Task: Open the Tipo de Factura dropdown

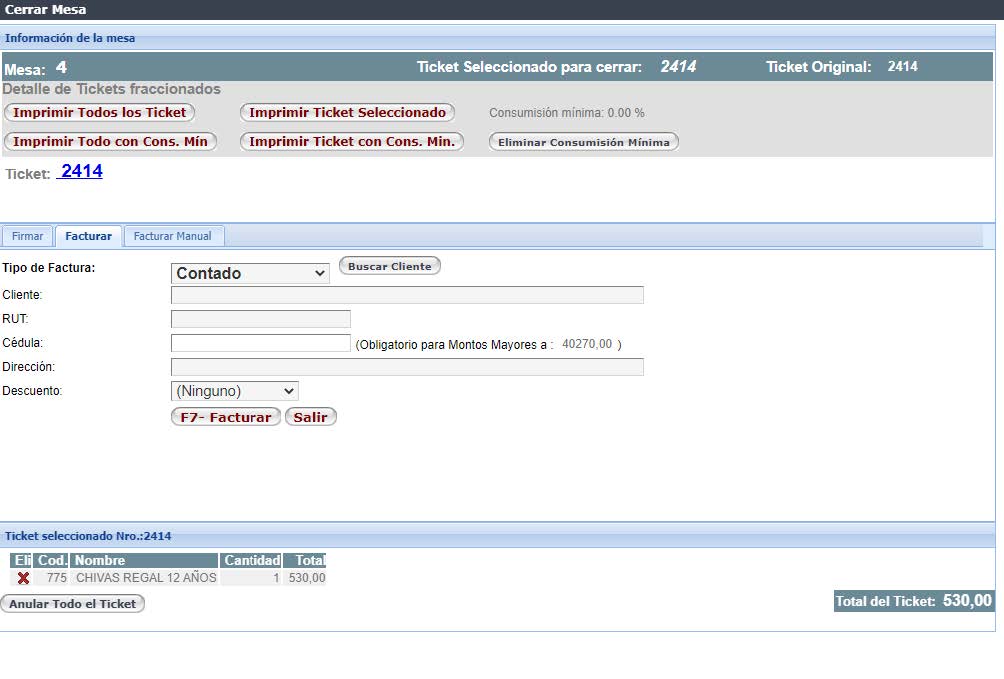Action: point(250,273)
